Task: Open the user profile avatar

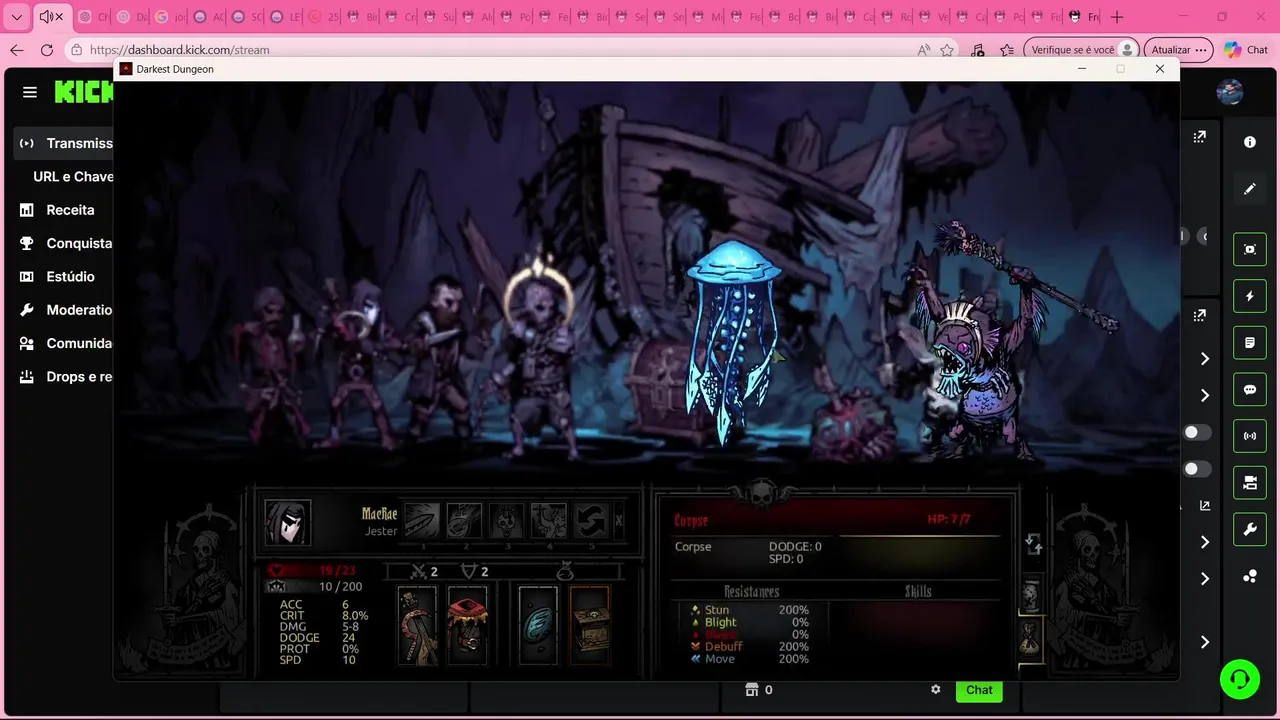Action: (x=1230, y=92)
